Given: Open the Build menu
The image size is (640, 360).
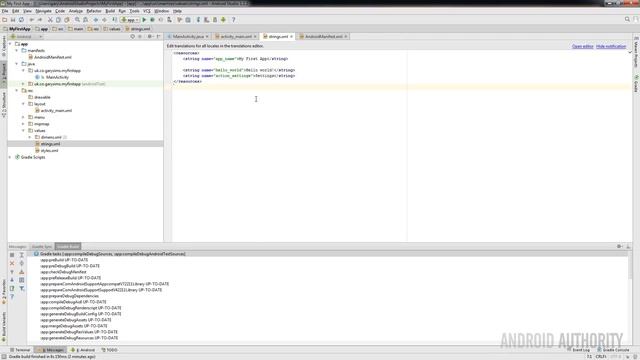Looking at the screenshot, I should pos(110,11).
